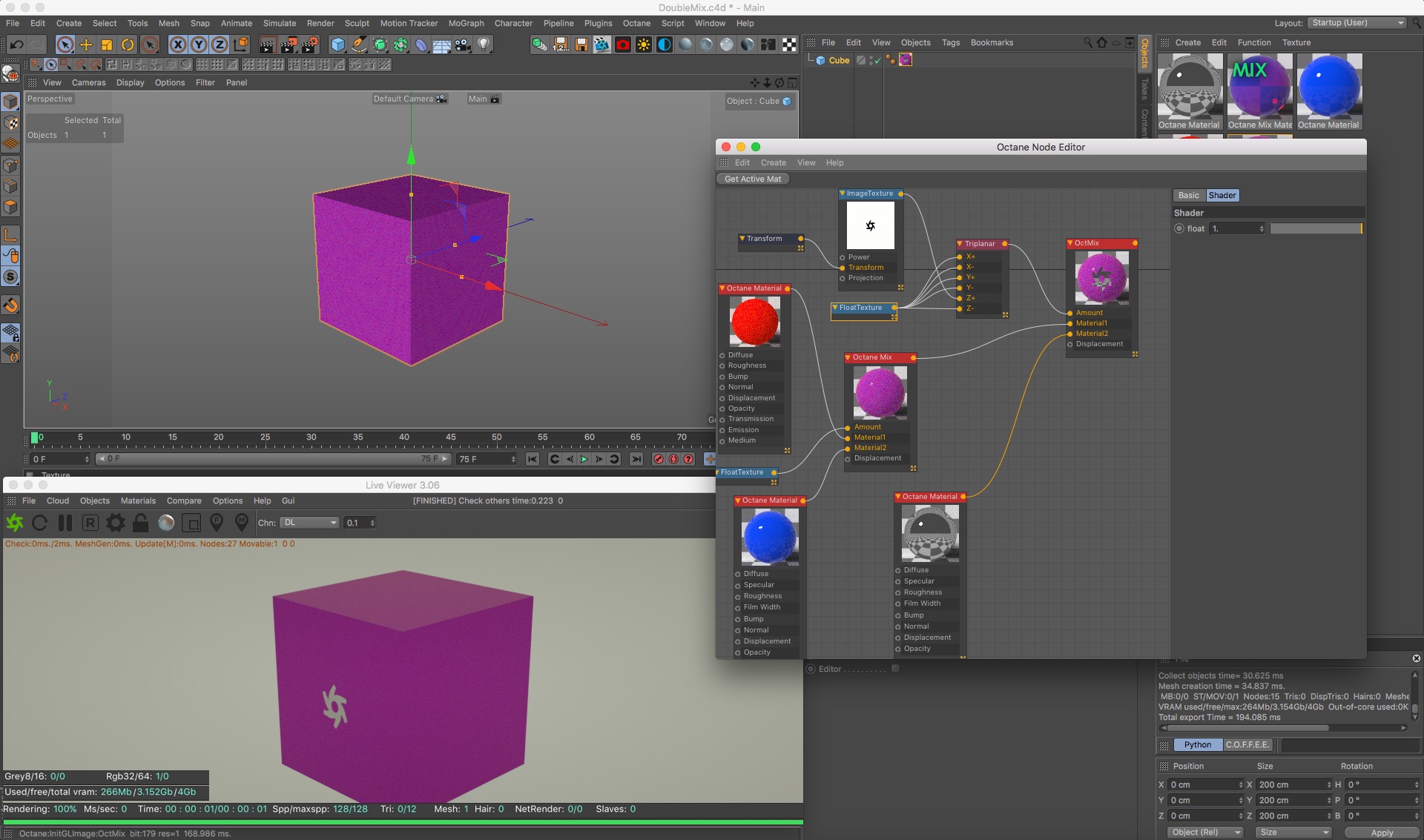Open the Object (Rel) dropdown
Screen dimensions: 1424x840
coord(1204,833)
